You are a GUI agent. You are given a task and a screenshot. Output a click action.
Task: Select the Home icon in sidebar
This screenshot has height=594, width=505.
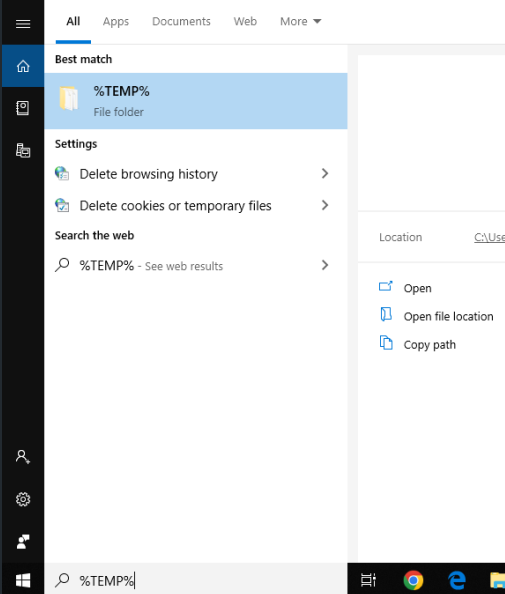[23, 66]
